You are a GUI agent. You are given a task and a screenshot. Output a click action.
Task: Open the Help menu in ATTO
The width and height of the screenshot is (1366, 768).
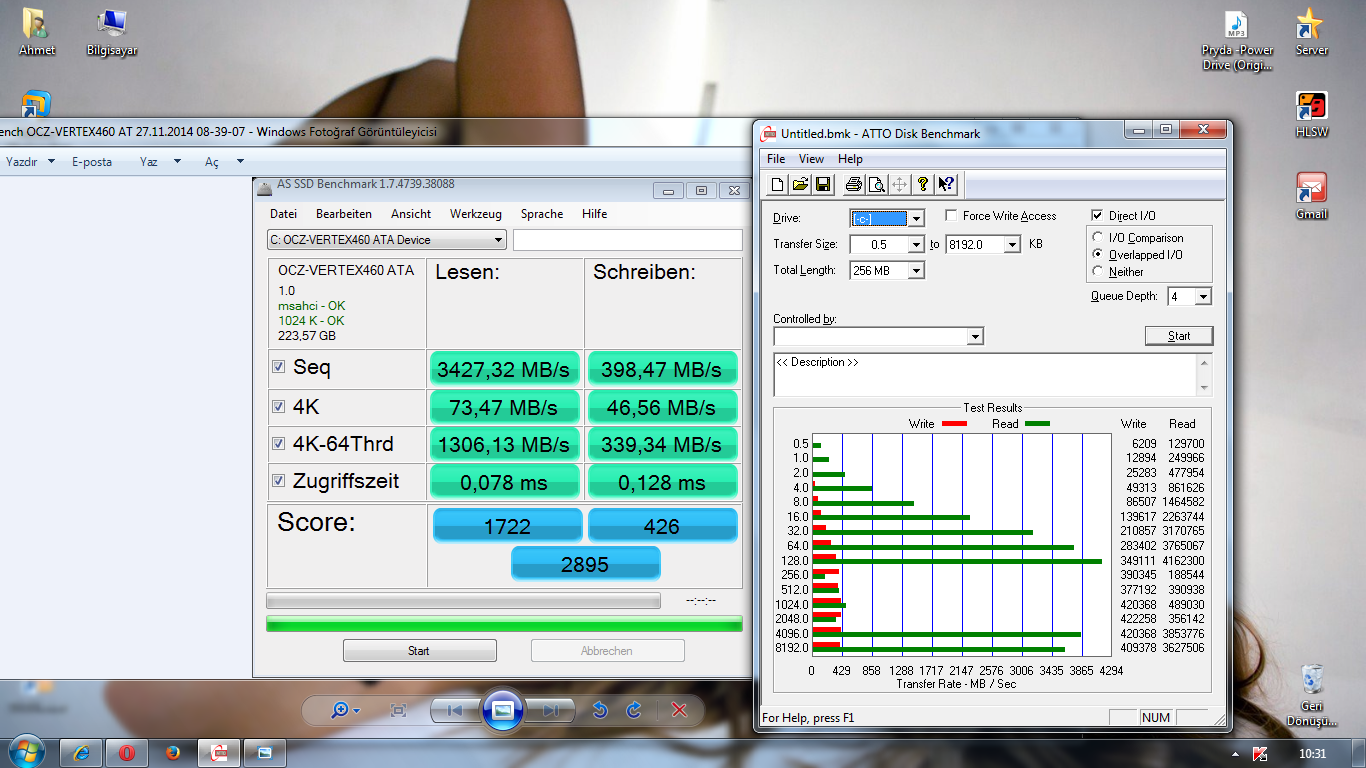850,159
